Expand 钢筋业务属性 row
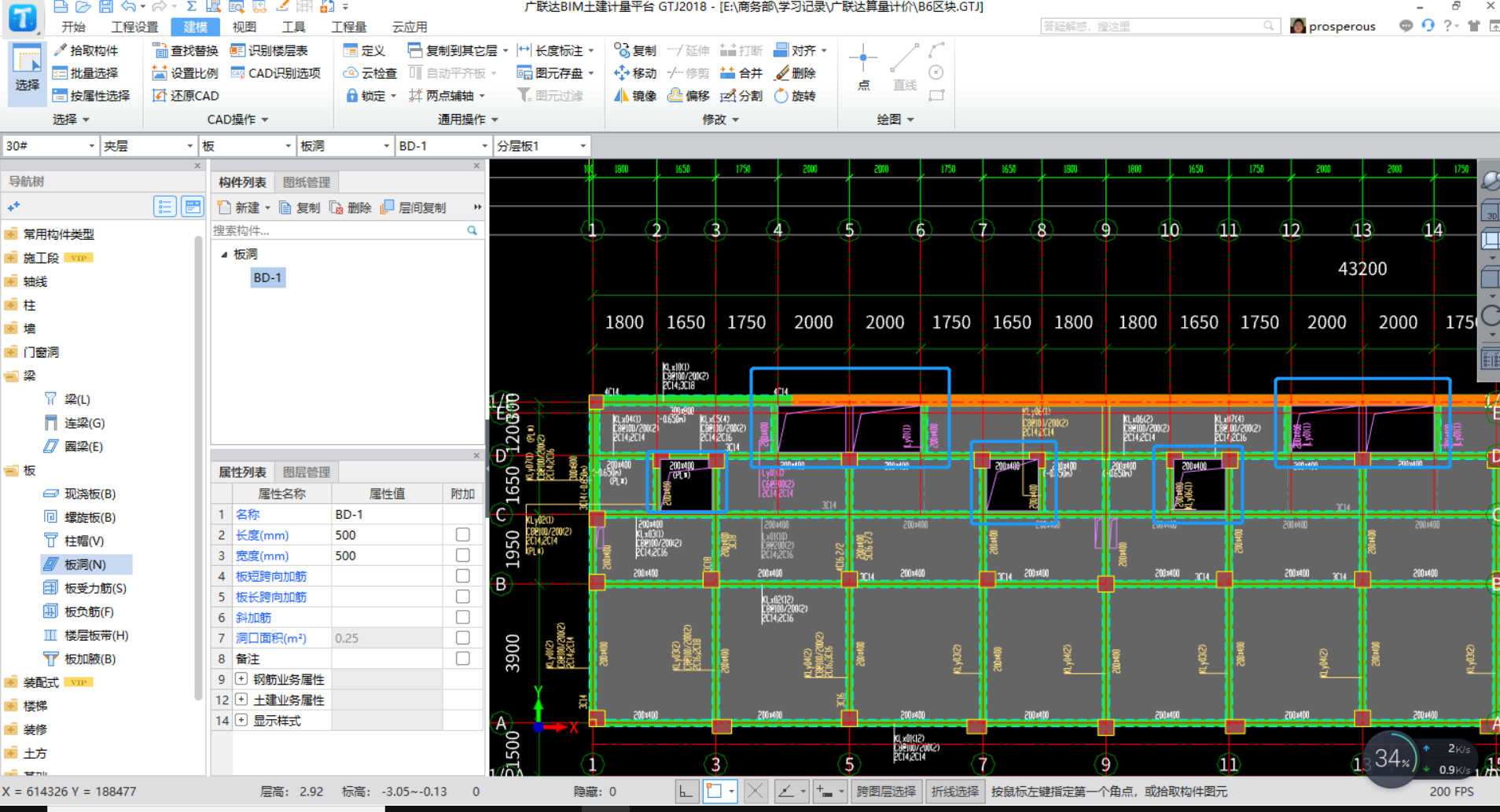This screenshot has width=1500, height=812. [x=241, y=678]
